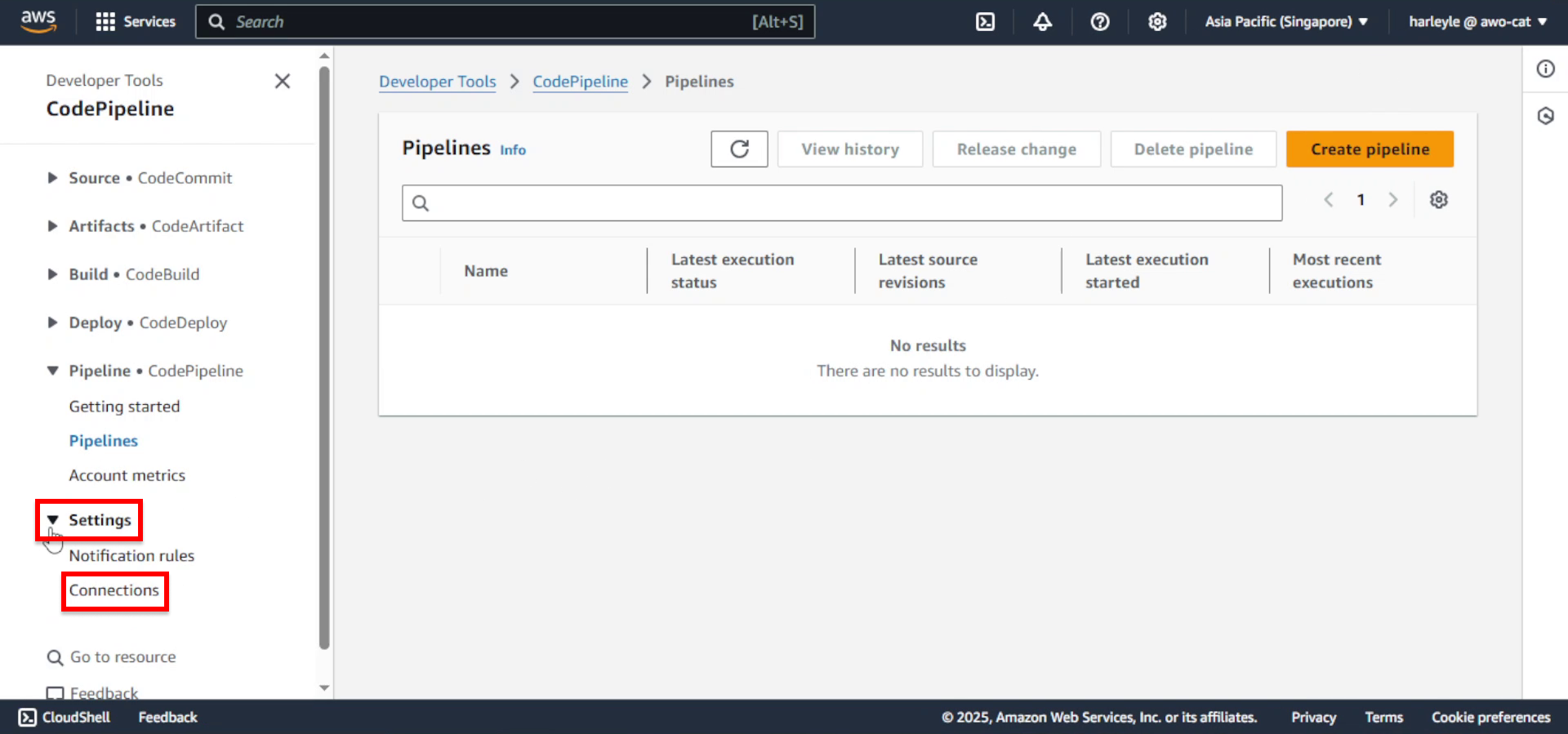Image resolution: width=1568 pixels, height=734 pixels.
Task: Open the Pipelines Info link
Action: (x=513, y=150)
